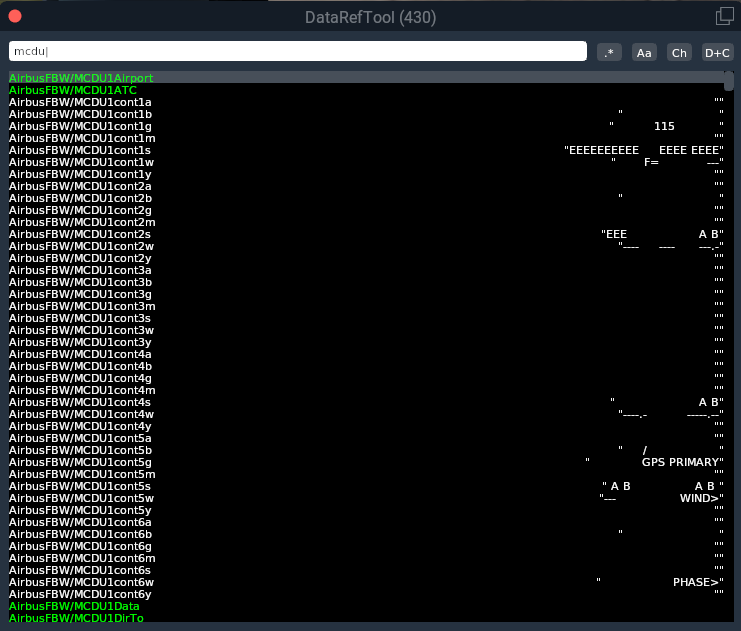
Task: Select AirbusFBW/MCDU1cont1s row
Action: pyautogui.click(x=366, y=150)
